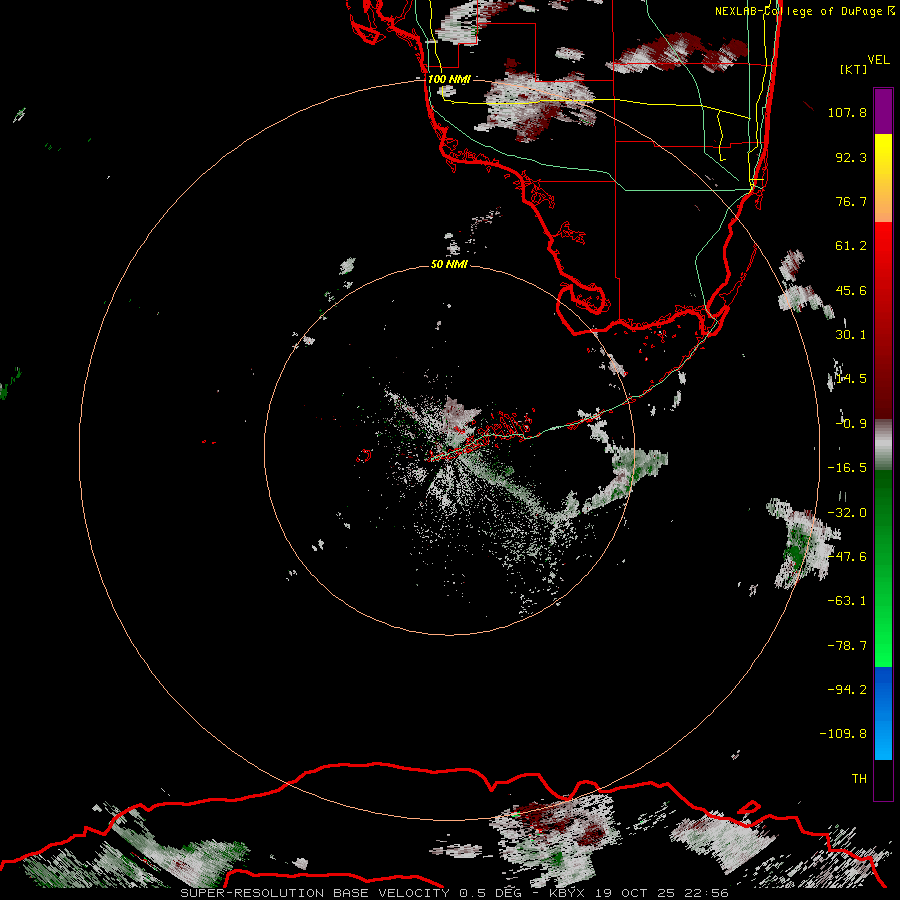Select the -109.8 legend value
The image size is (900, 900).
point(843,734)
